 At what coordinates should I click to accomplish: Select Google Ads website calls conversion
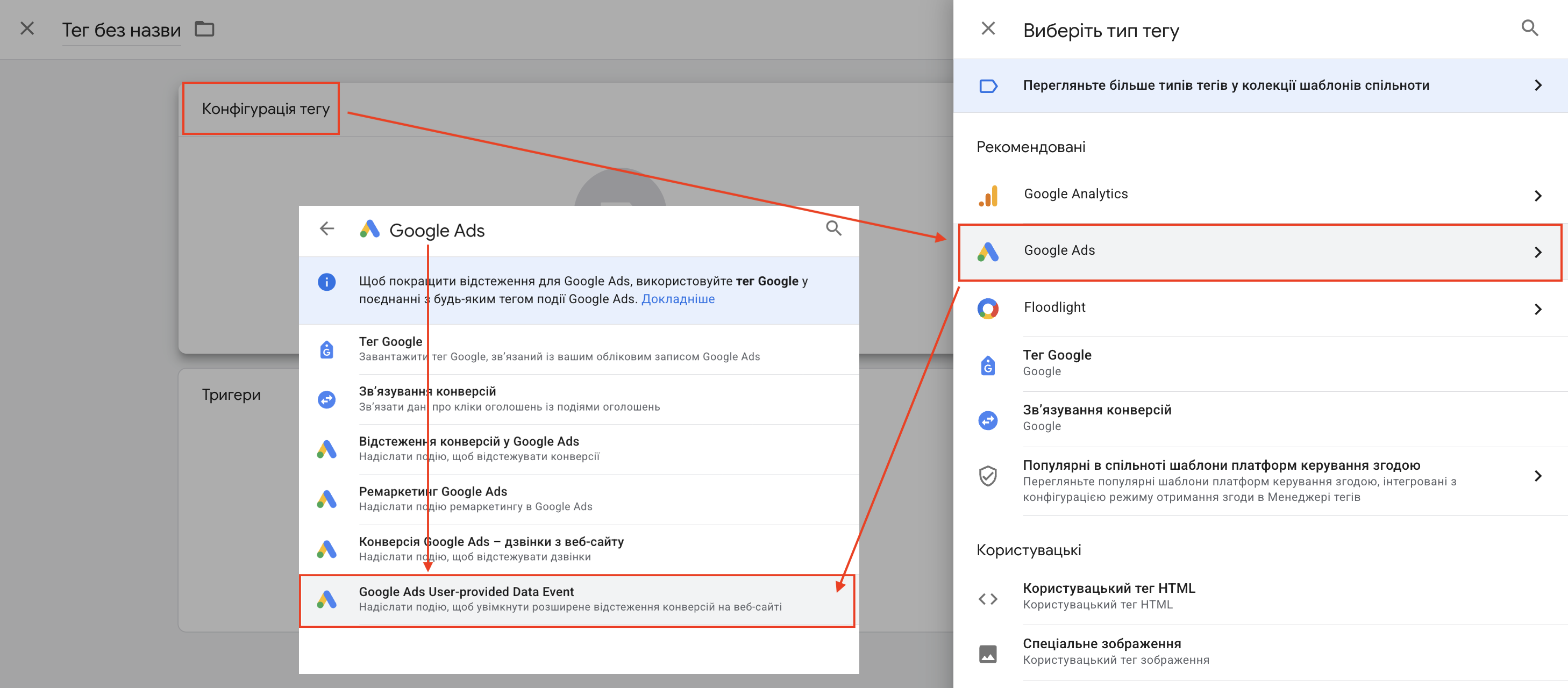579,549
